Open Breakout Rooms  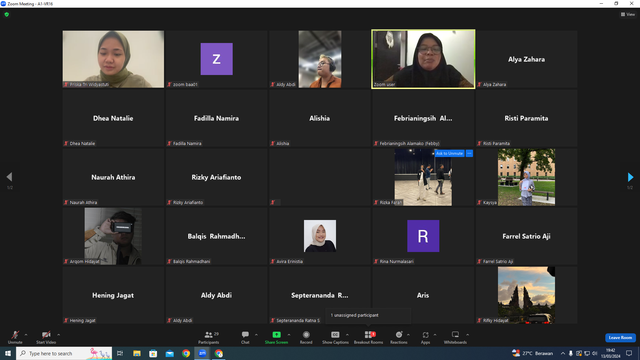[x=369, y=337]
